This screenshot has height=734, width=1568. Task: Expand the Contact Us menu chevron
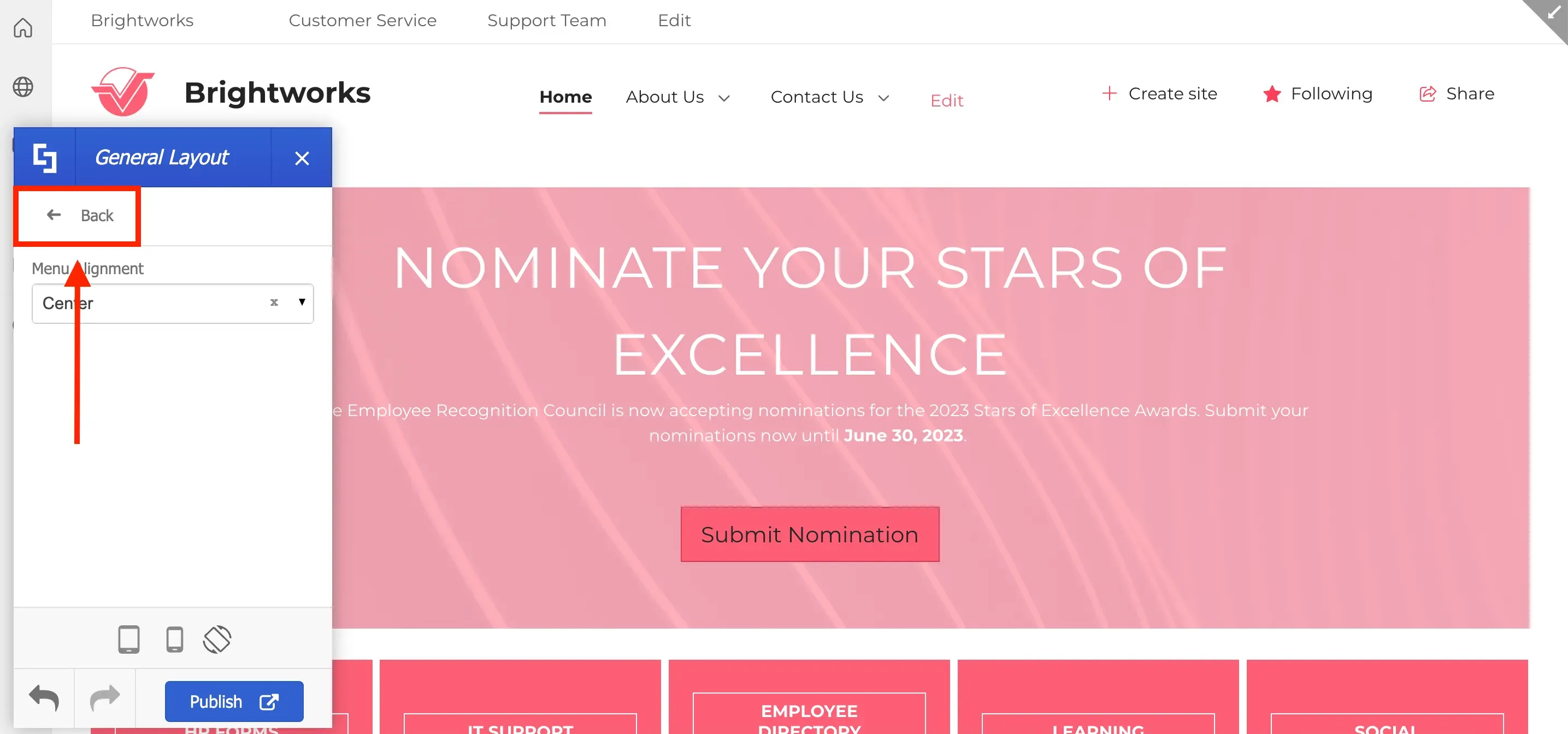coord(884,98)
